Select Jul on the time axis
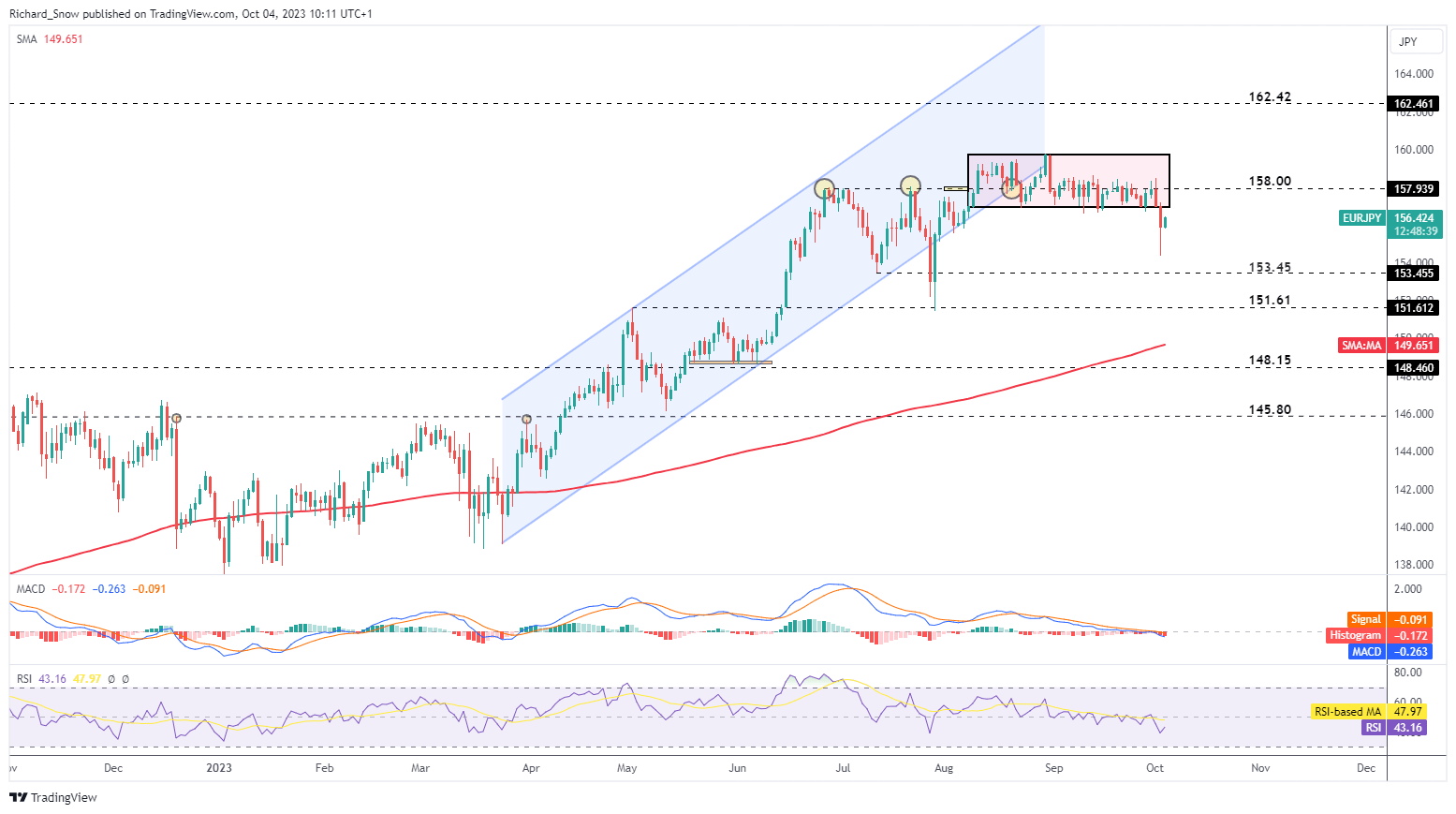The height and width of the screenshot is (814, 1456). point(843,768)
